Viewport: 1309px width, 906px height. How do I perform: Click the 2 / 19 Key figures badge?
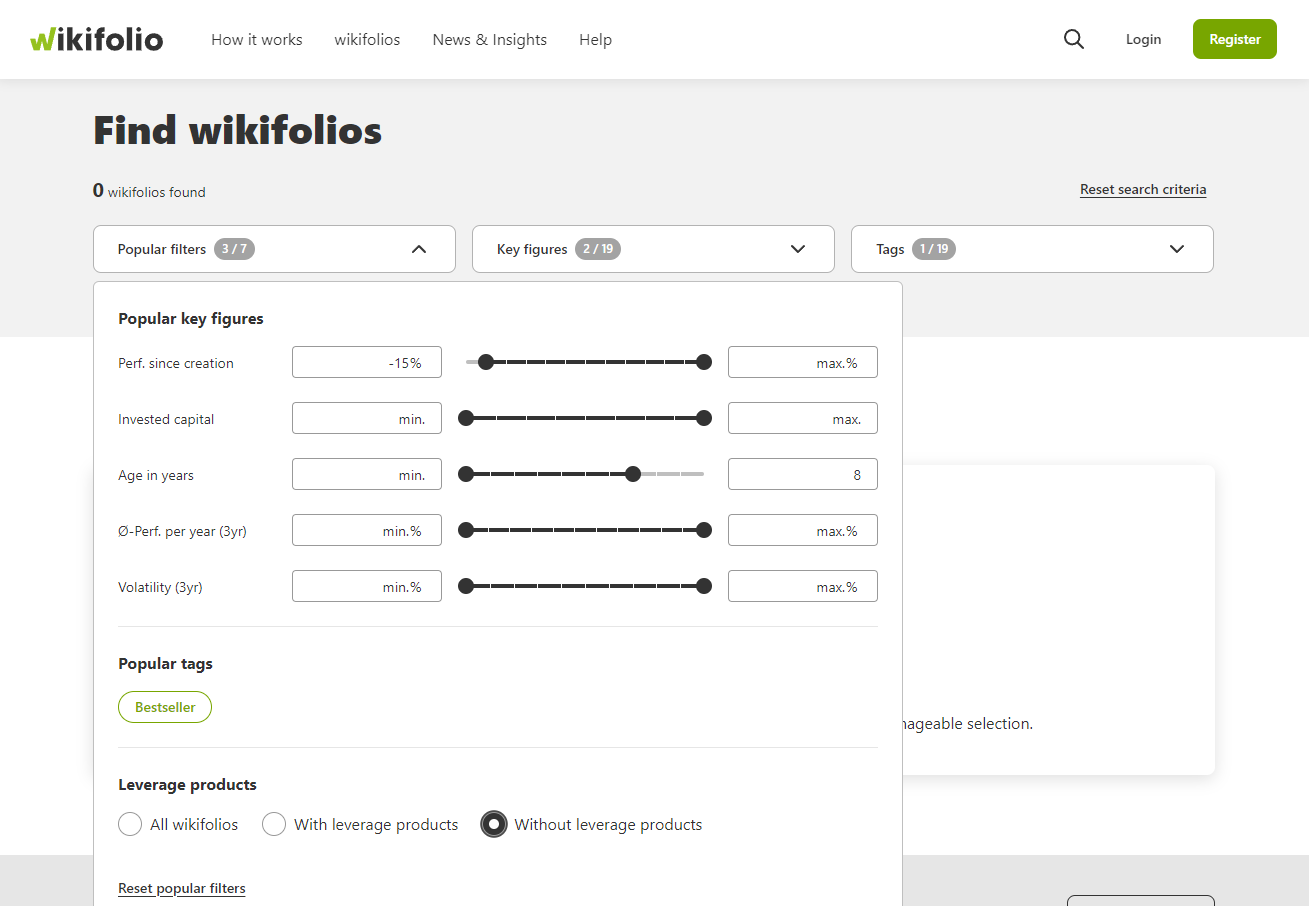598,249
